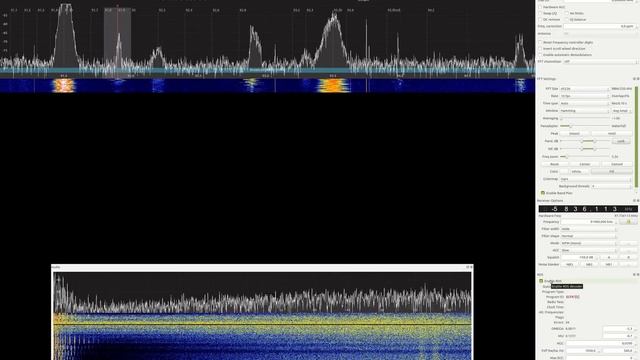This screenshot has width=640, height=360.
Task: Click the Center button
Action: point(585,164)
